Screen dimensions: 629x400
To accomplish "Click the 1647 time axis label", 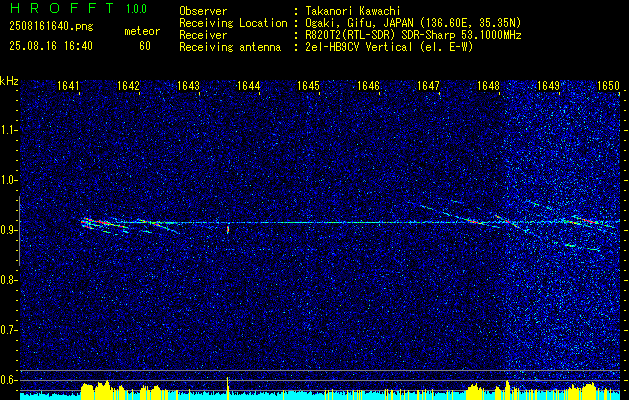I will tap(428, 86).
